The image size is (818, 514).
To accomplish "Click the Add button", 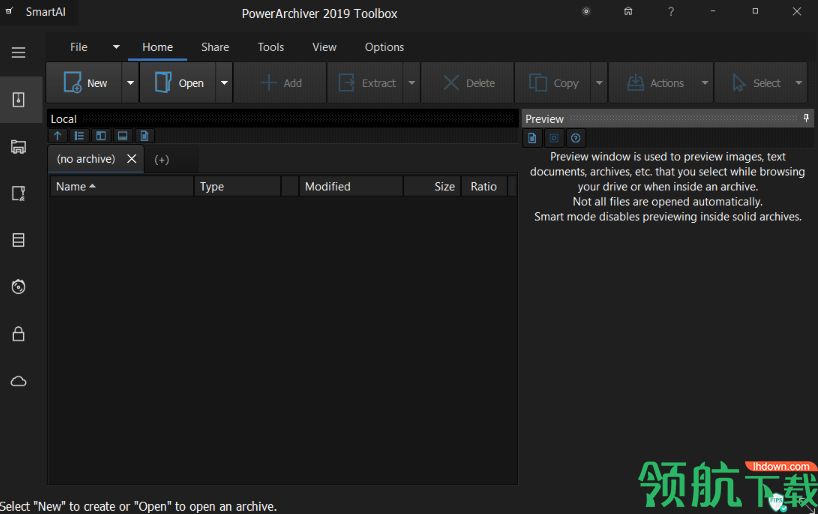I will 280,82.
